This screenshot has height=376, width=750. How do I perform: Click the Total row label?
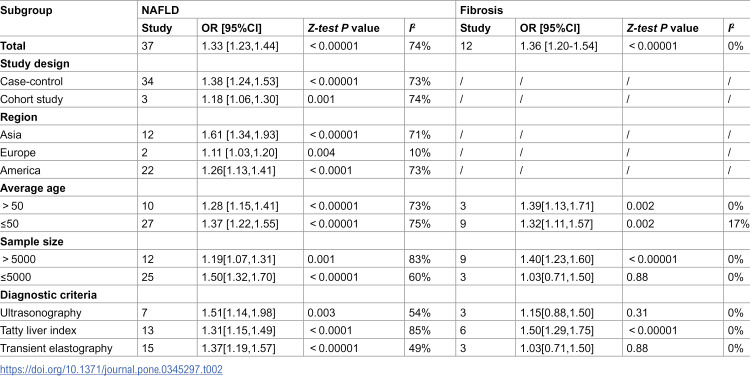coord(13,46)
